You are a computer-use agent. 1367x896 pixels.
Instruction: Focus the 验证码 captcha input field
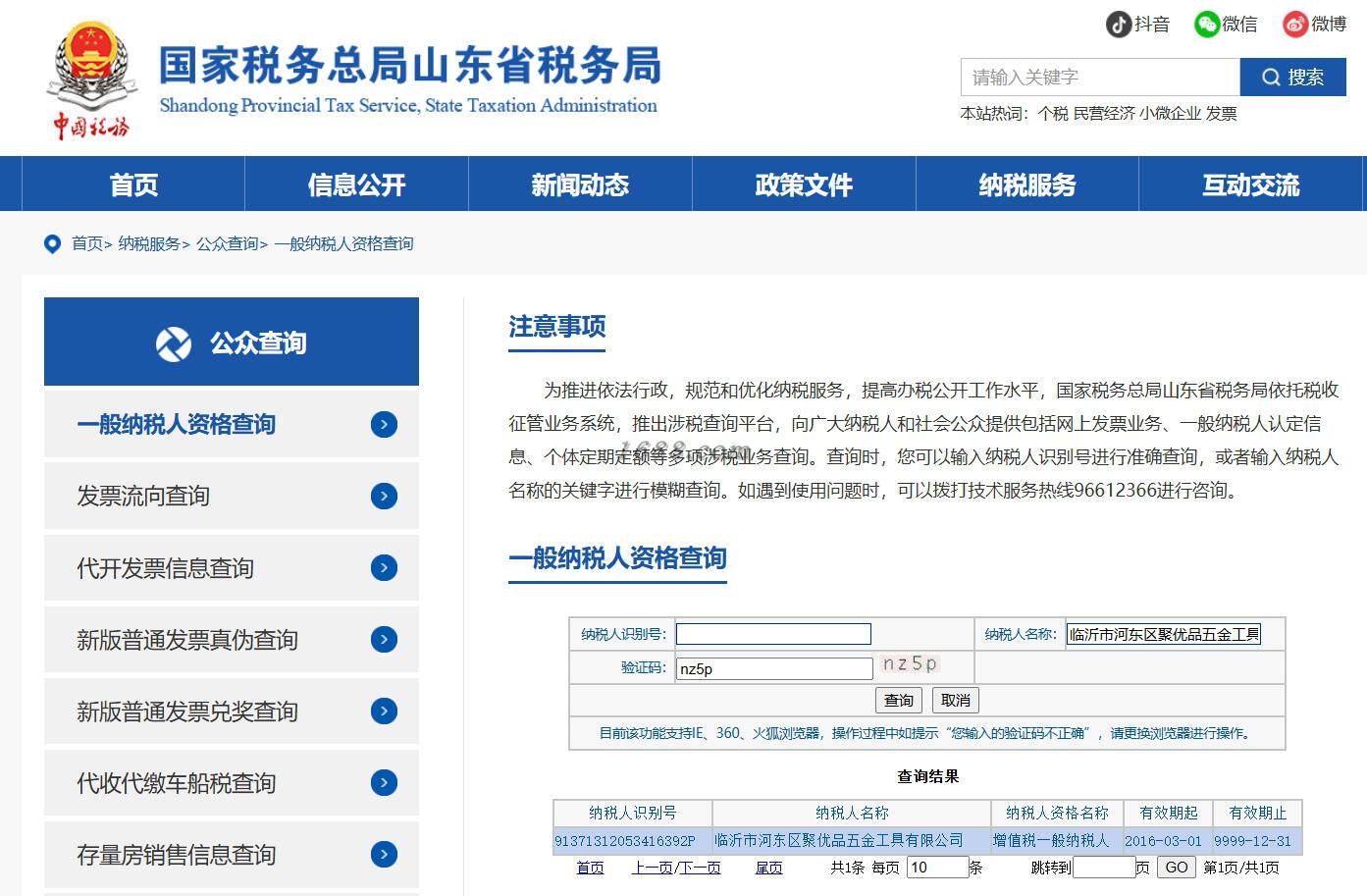click(774, 668)
